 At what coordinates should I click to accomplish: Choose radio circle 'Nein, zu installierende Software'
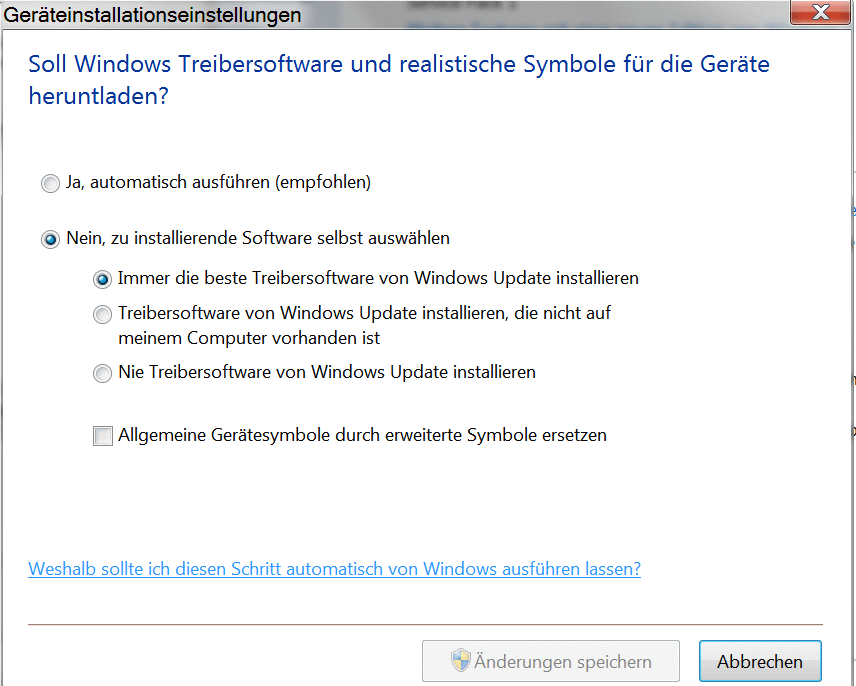(50, 240)
